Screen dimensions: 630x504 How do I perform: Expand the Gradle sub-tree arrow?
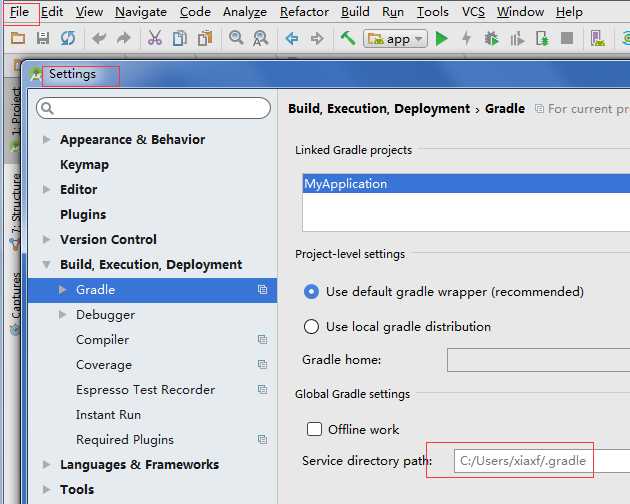(62, 289)
